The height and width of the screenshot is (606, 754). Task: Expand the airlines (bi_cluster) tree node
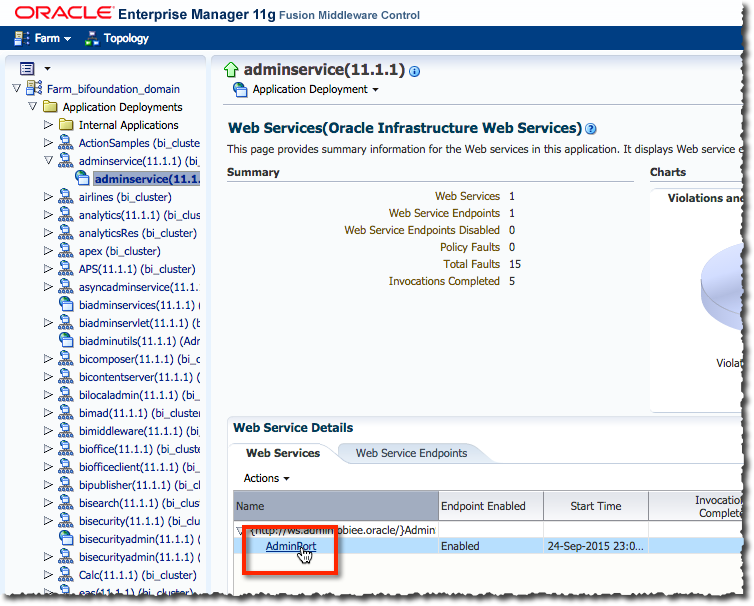pyautogui.click(x=48, y=197)
